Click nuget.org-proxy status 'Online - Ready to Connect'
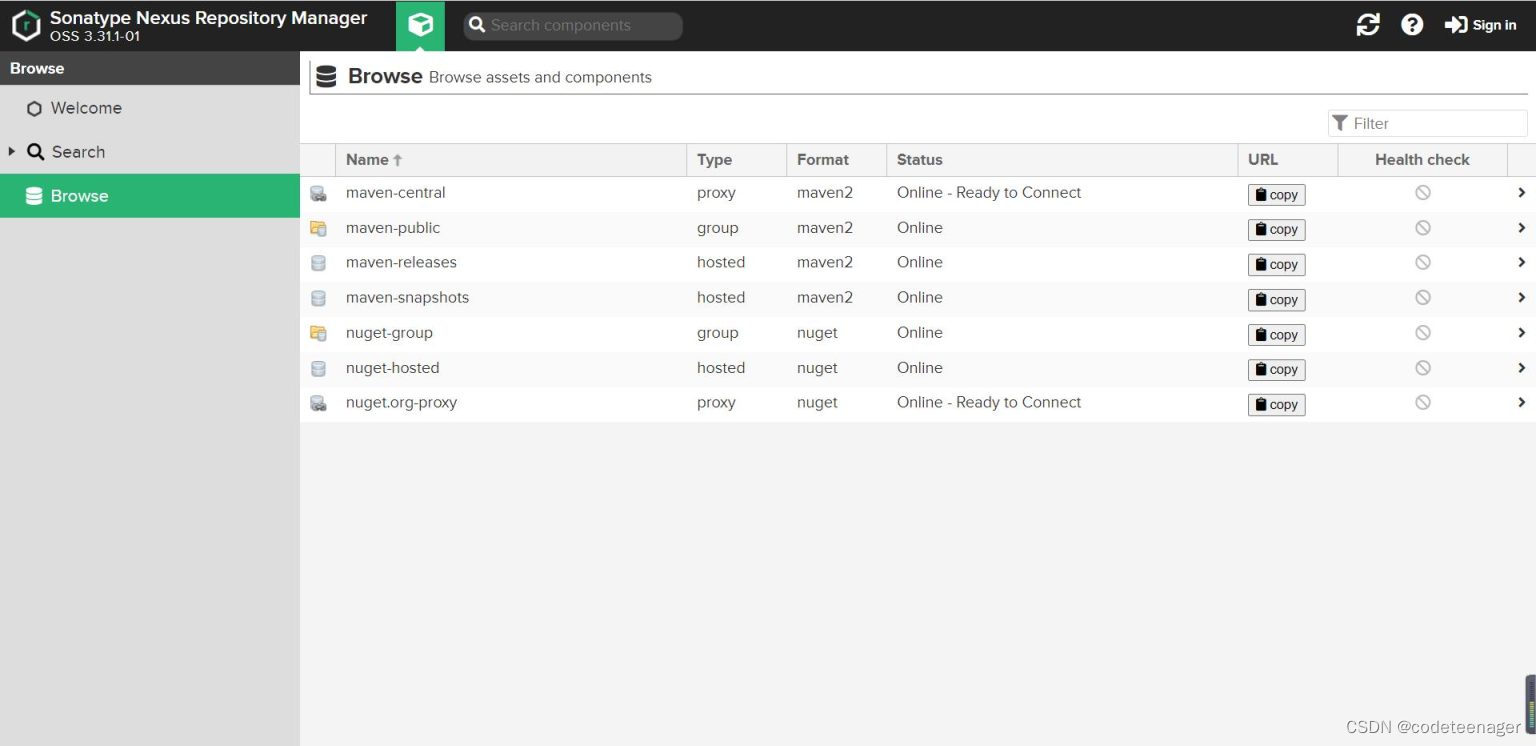This screenshot has width=1536, height=746. [x=989, y=402]
